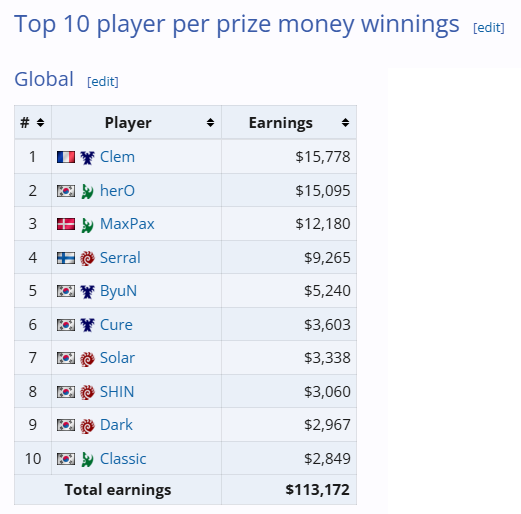521x514 pixels.
Task: Open Clem's player page
Action: (117, 157)
